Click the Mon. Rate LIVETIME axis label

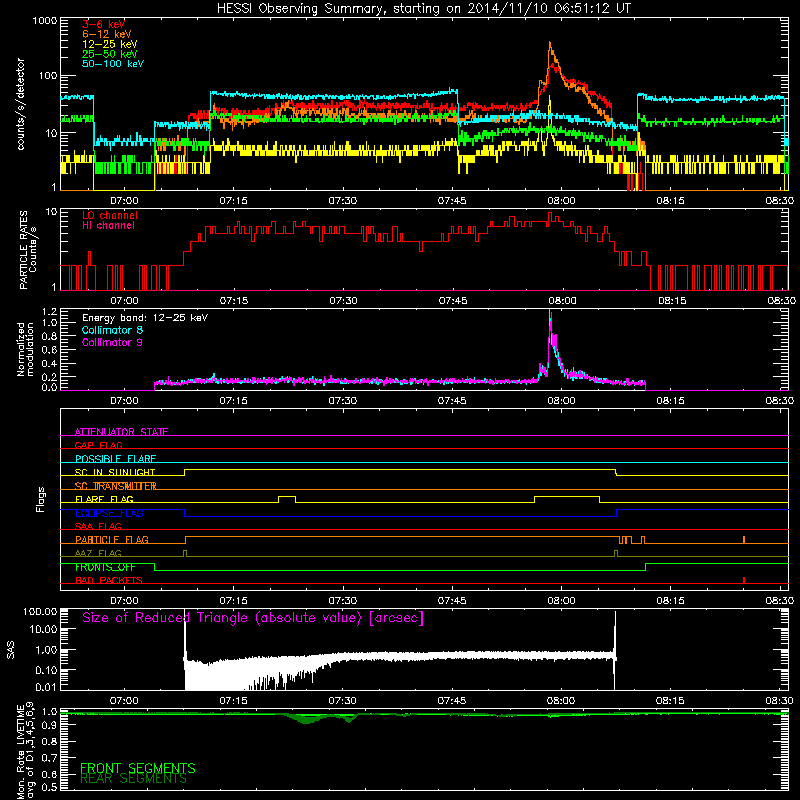pyautogui.click(x=25, y=749)
